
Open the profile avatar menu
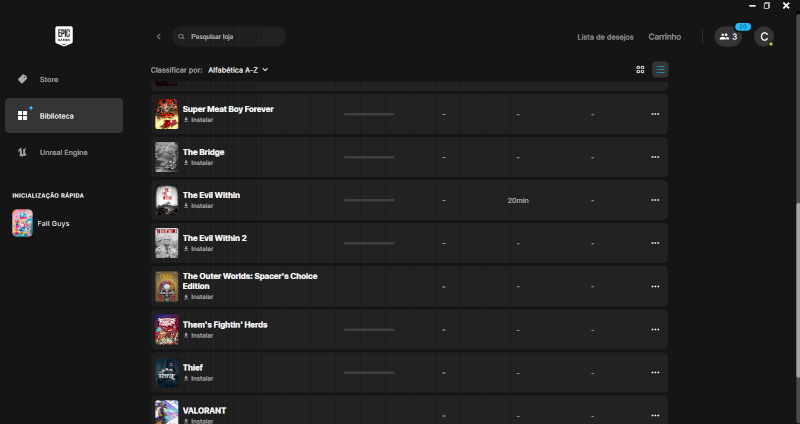(764, 37)
